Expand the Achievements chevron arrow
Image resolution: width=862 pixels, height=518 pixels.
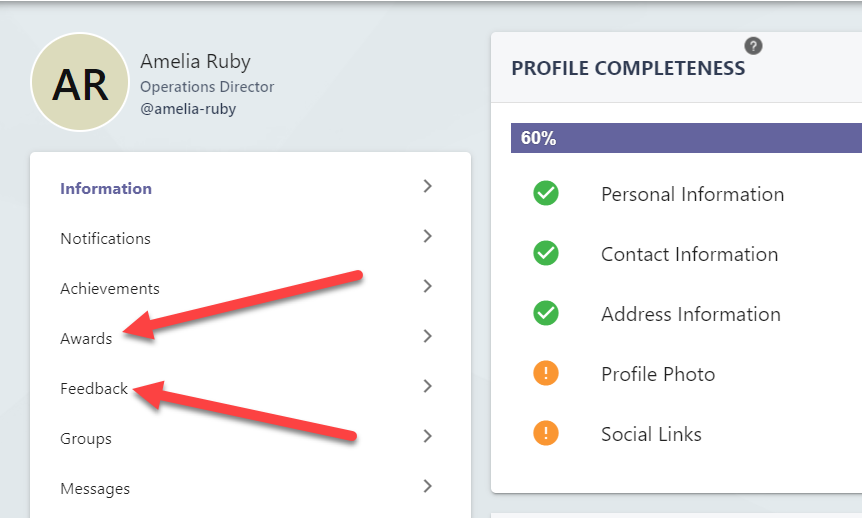[428, 286]
